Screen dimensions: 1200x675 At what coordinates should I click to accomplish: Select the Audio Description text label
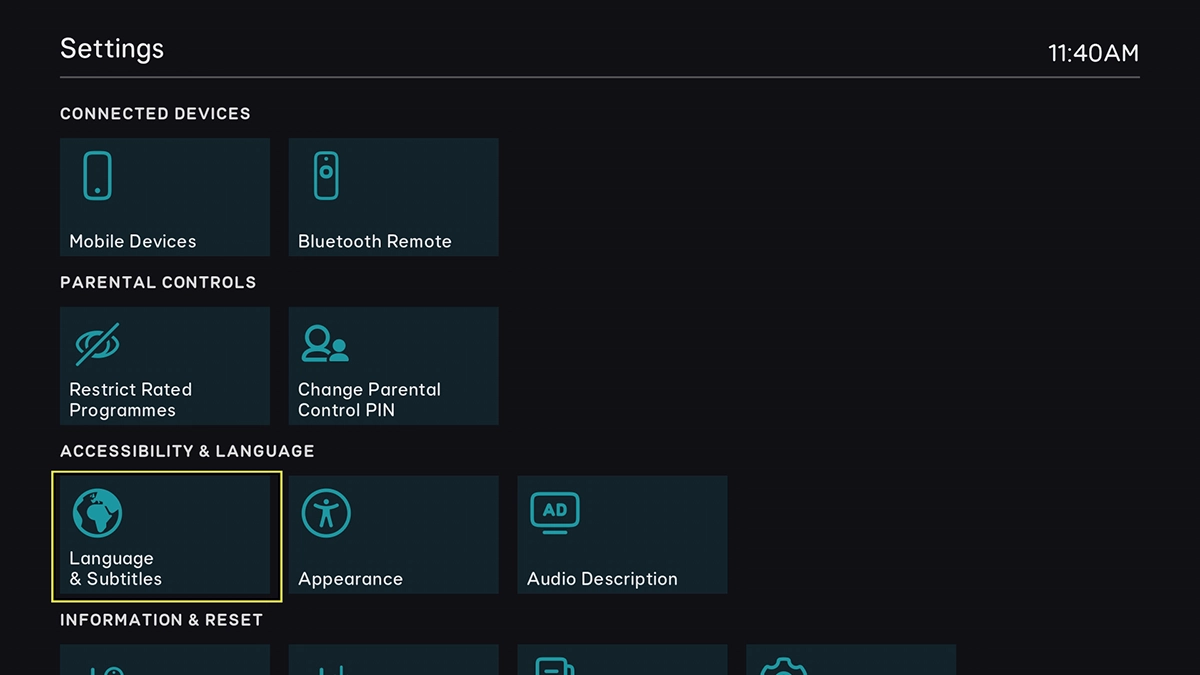[x=602, y=579]
